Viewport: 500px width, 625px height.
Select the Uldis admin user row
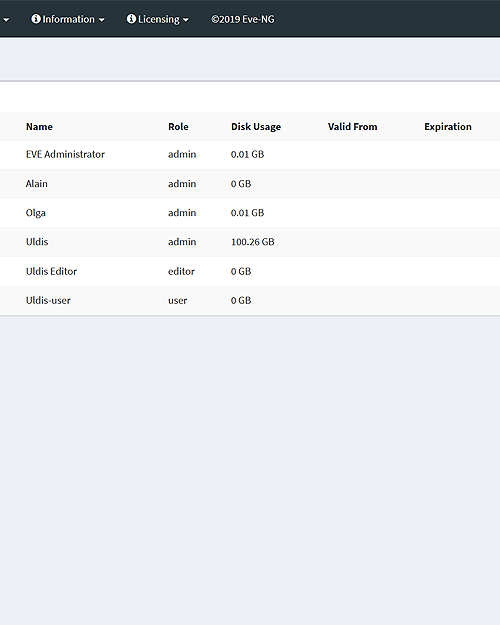[x=250, y=242]
